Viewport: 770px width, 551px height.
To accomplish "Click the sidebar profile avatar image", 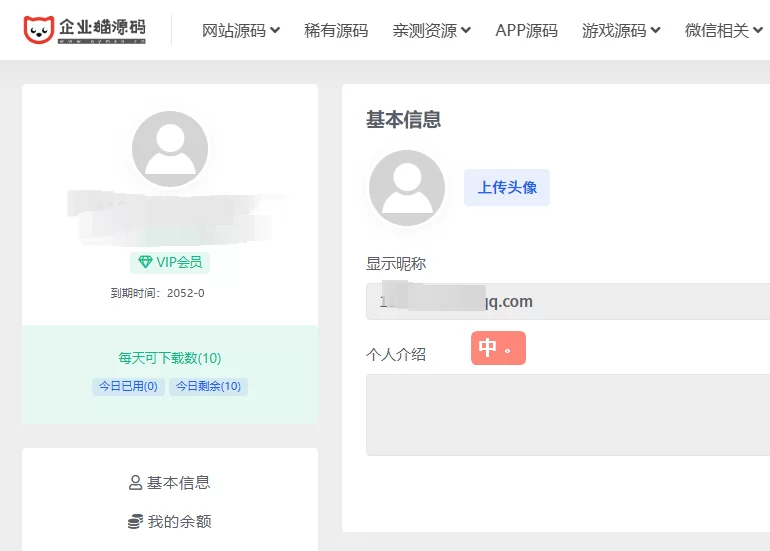I will click(170, 149).
